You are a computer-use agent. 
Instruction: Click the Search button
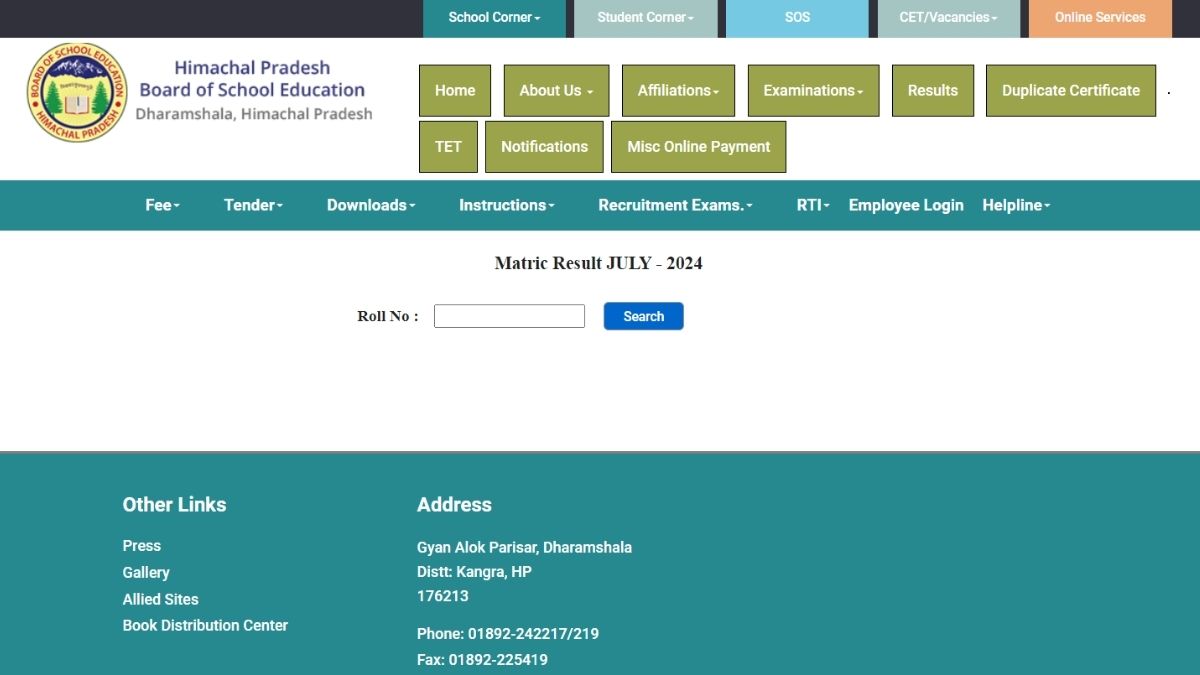[643, 316]
